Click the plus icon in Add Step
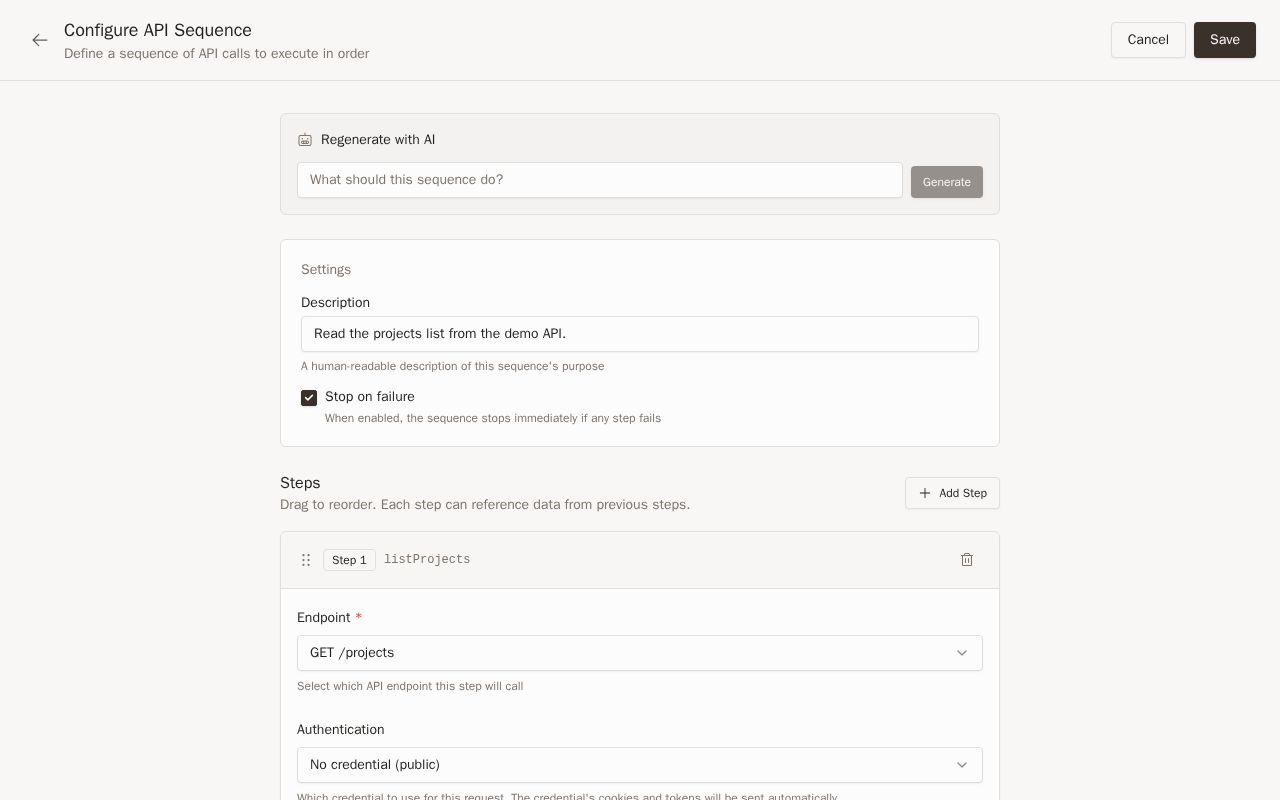Screen dimensions: 1280x800 [x=925, y=493]
